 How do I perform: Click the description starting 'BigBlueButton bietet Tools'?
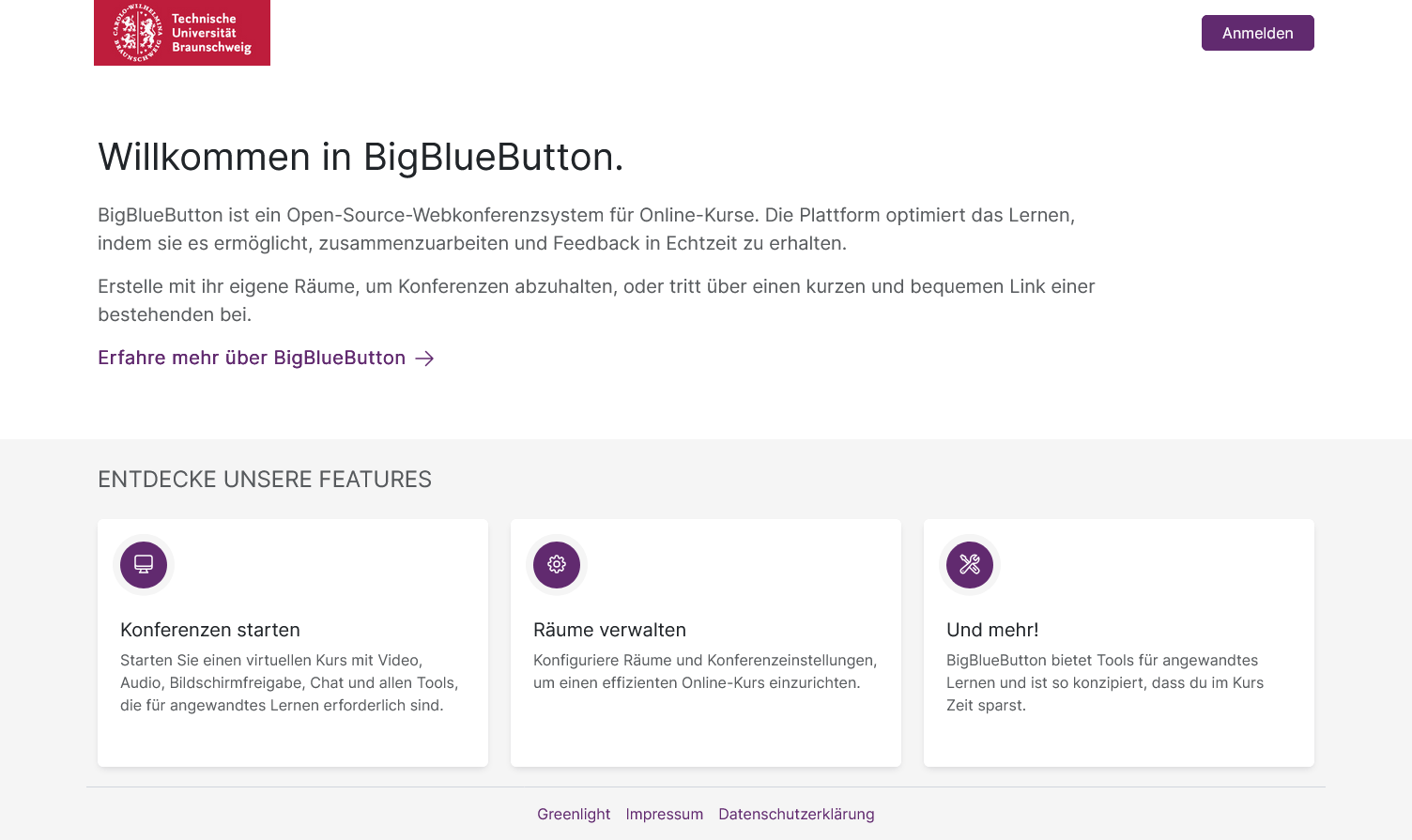coord(1105,682)
